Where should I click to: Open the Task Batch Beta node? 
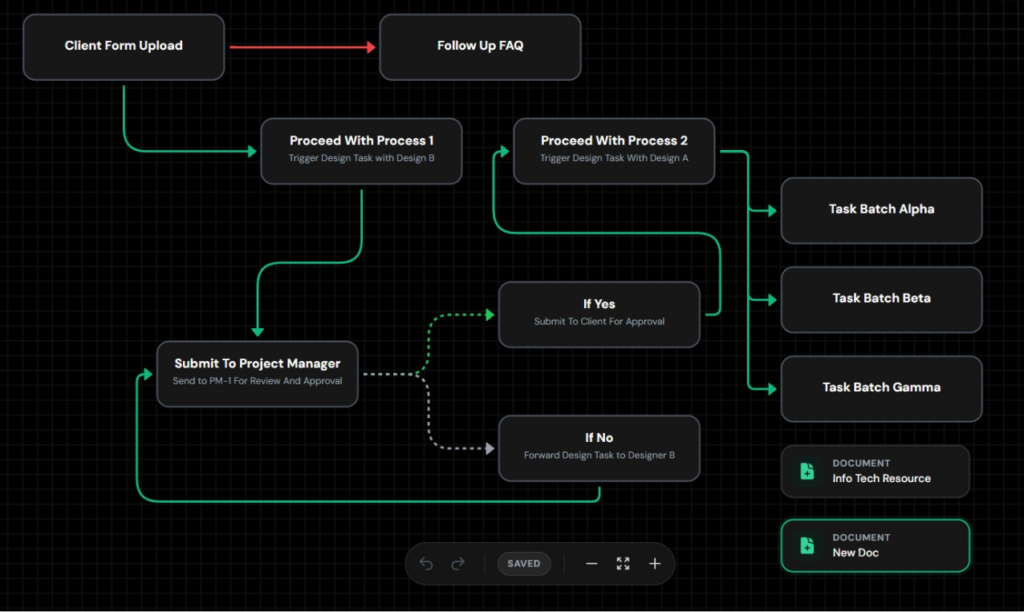coord(881,299)
